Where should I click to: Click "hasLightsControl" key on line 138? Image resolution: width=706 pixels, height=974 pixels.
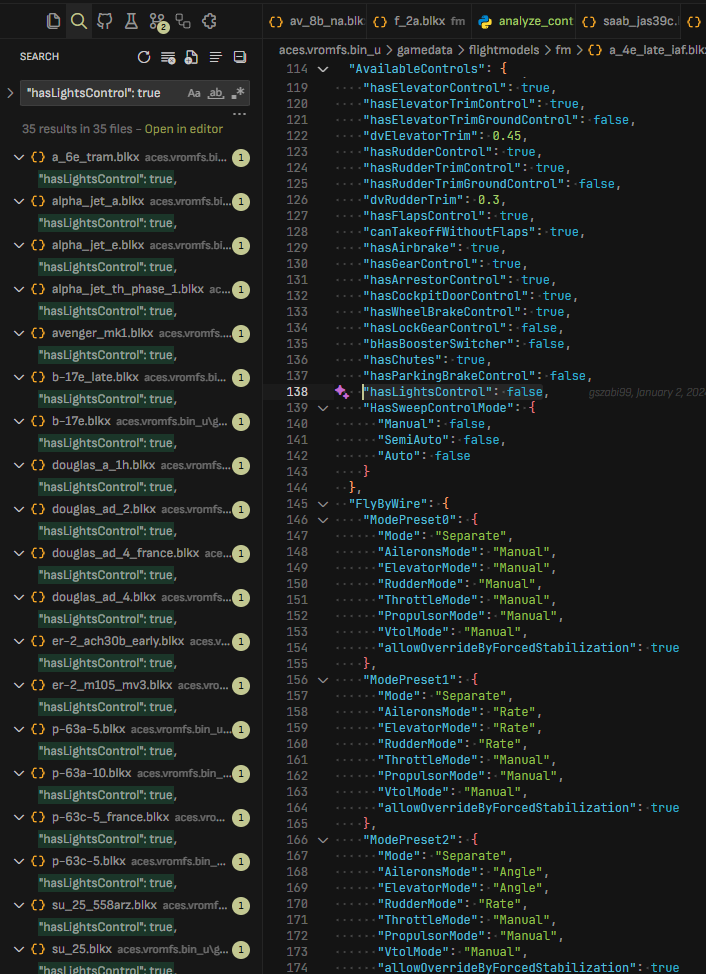(x=428, y=392)
